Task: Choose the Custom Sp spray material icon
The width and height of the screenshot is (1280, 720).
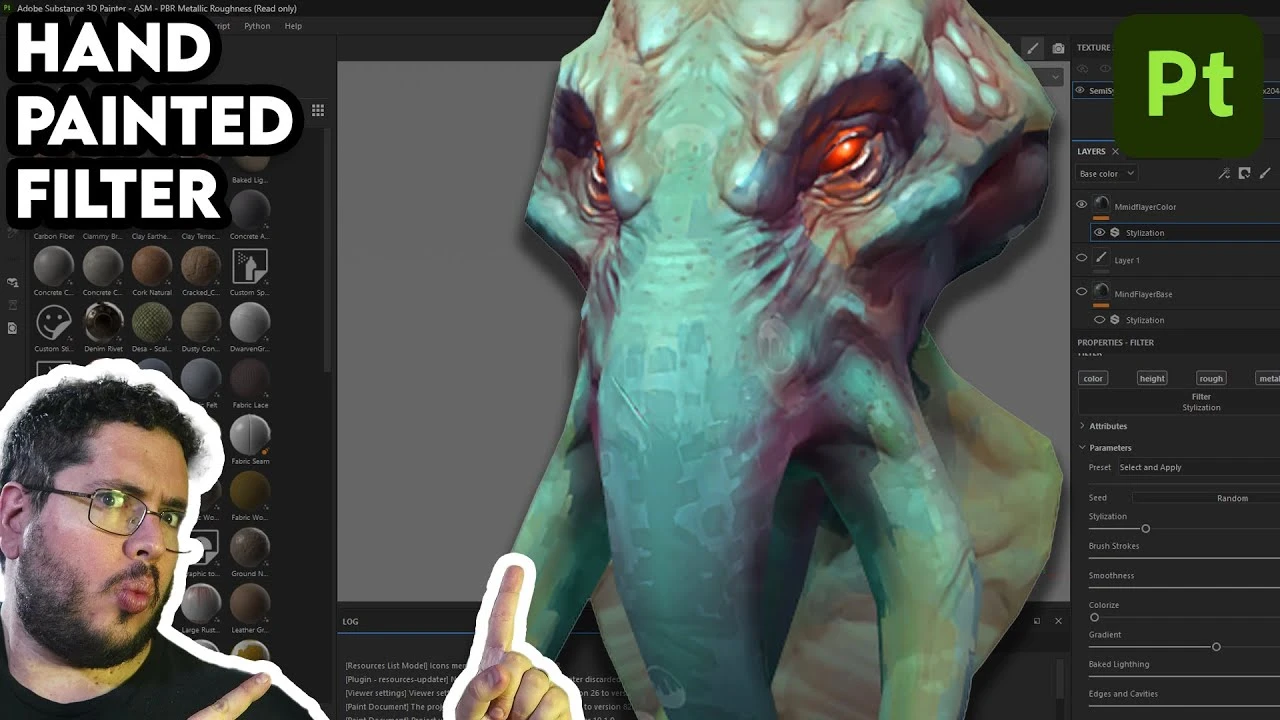Action: (249, 266)
